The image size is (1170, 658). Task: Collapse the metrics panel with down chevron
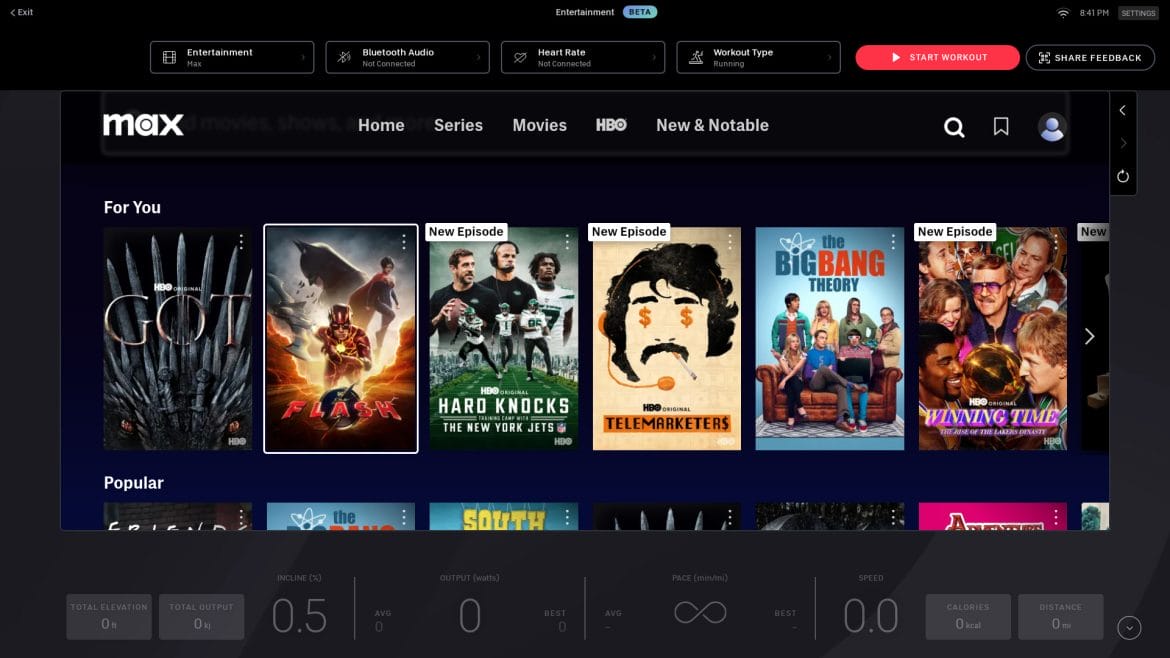[x=1129, y=627]
